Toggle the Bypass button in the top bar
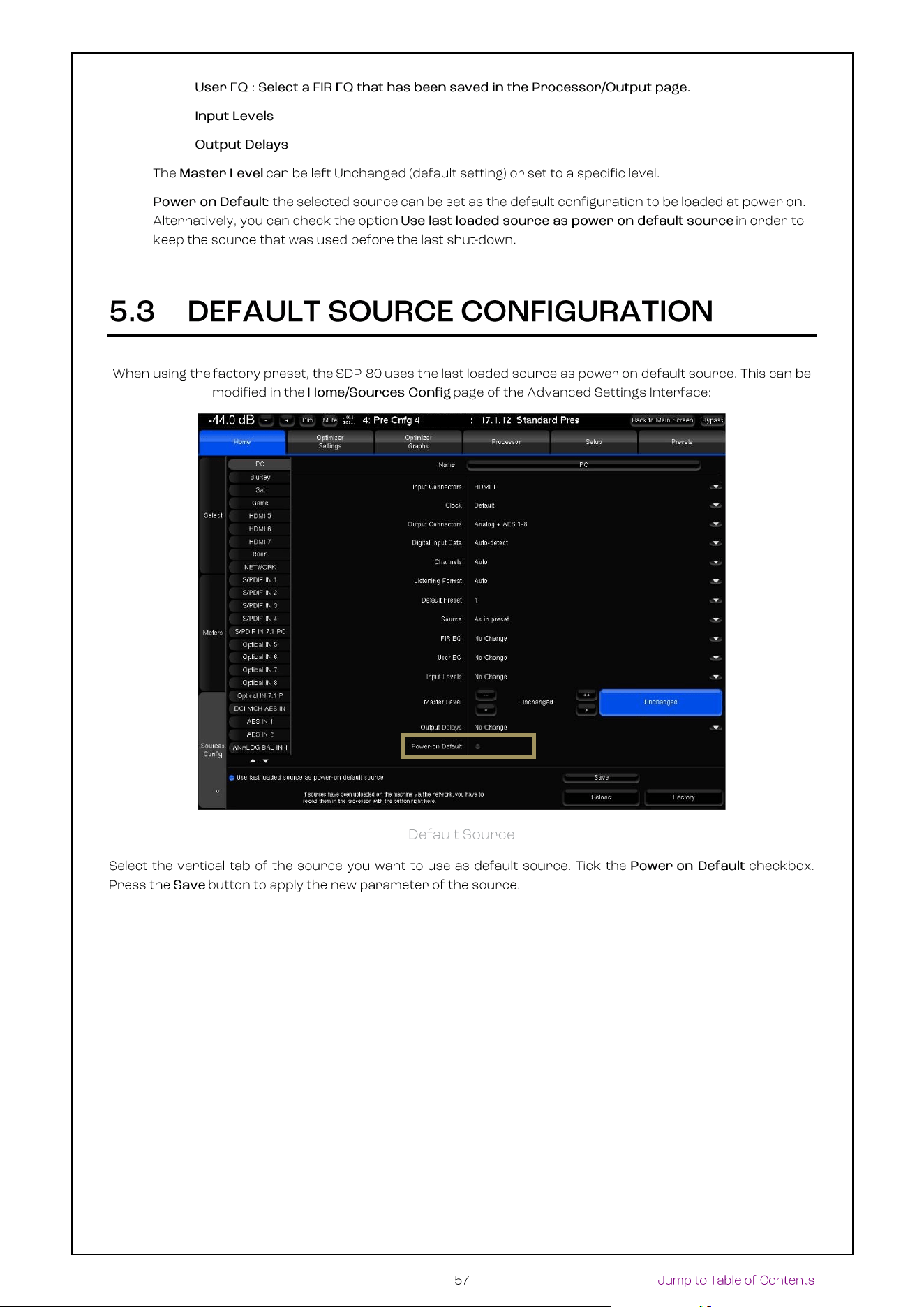Screen dimensions: 924x1307 713,420
